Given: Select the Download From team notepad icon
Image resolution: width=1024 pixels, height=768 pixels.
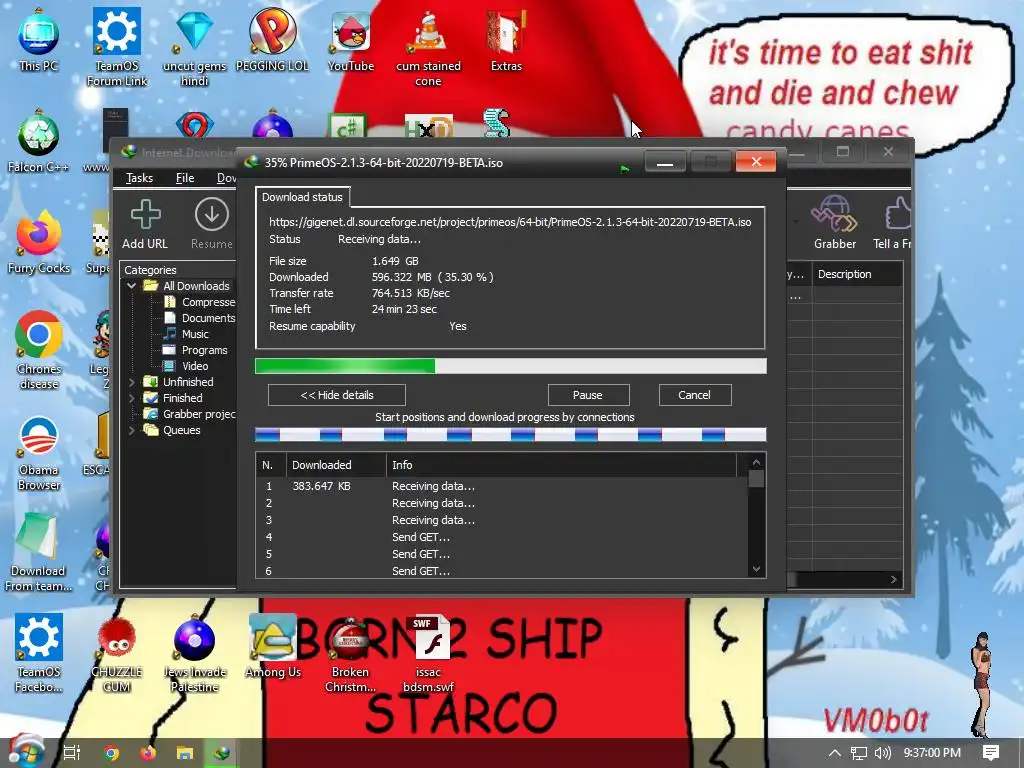Looking at the screenshot, I should click(39, 537).
